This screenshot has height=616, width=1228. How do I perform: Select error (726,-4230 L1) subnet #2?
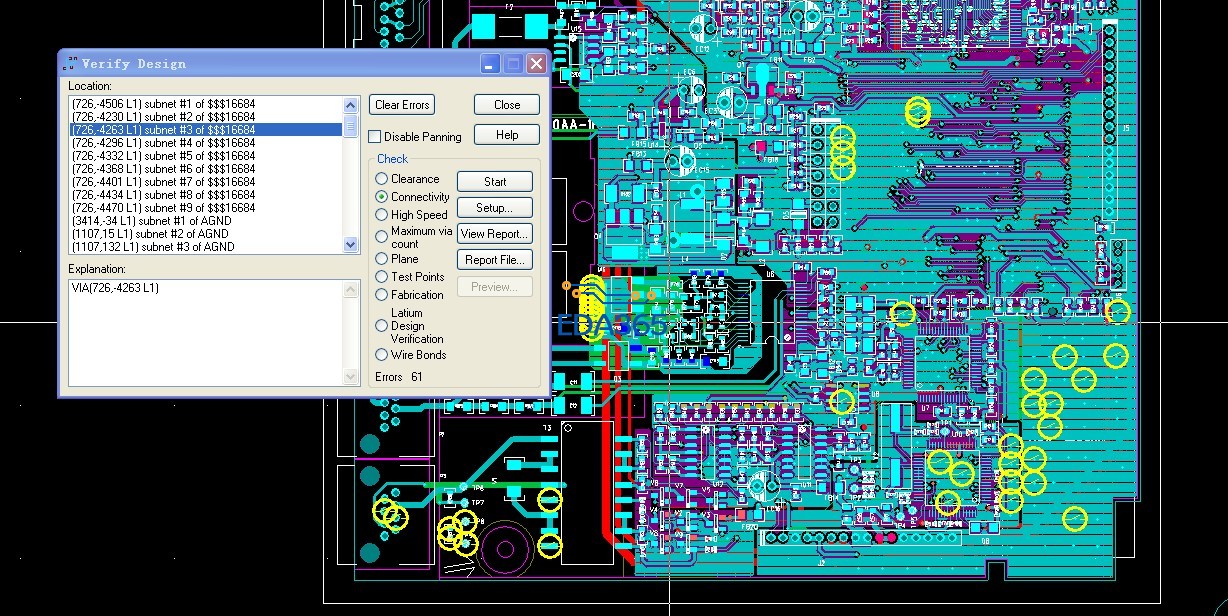(205, 117)
